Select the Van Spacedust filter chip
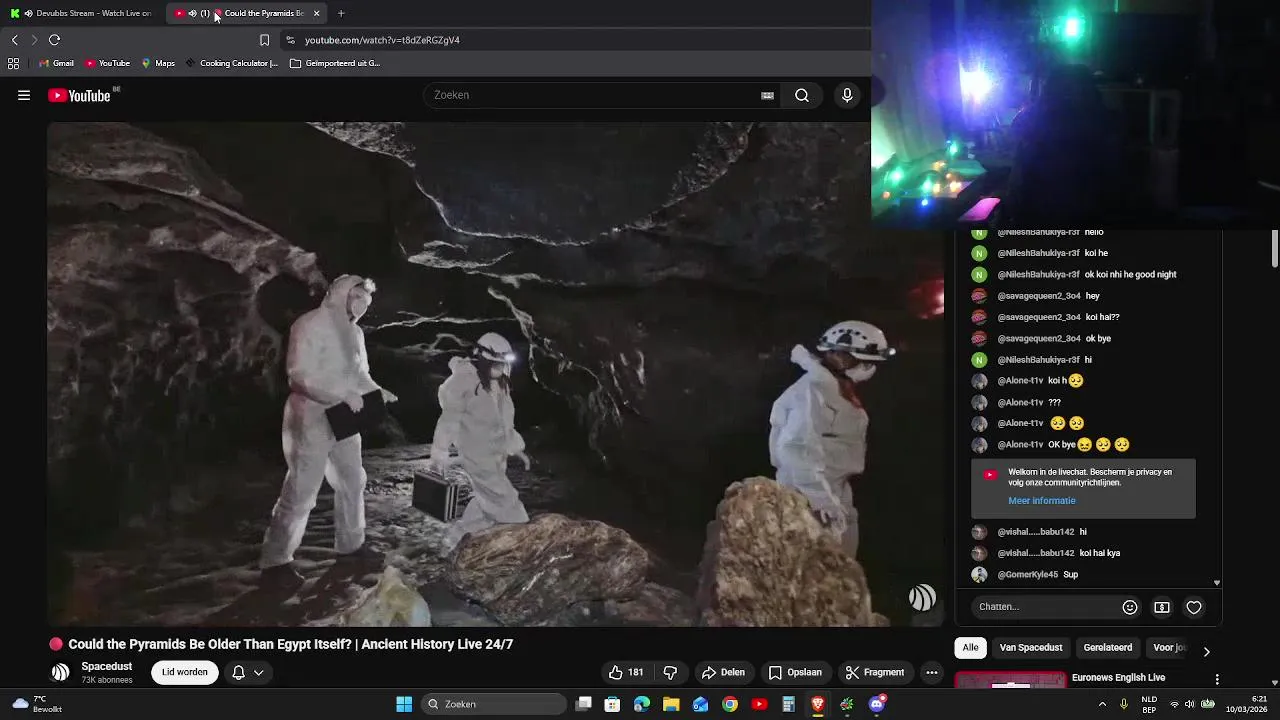This screenshot has height=720, width=1280. click(1031, 647)
